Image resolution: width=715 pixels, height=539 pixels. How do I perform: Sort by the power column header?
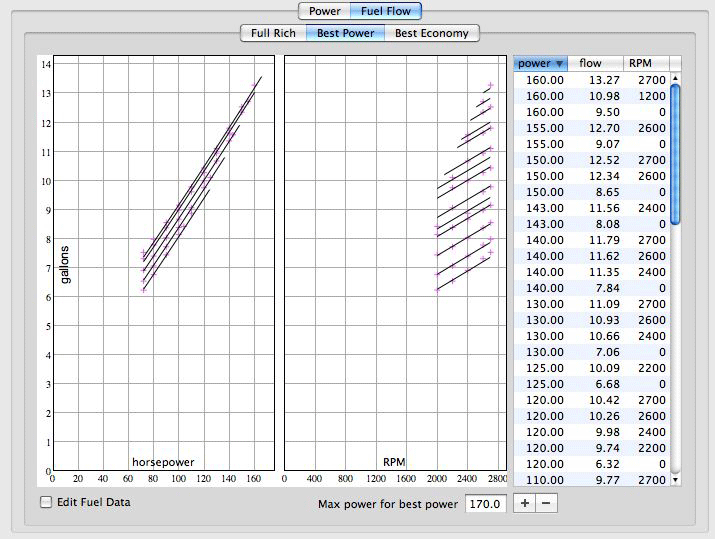coord(541,63)
